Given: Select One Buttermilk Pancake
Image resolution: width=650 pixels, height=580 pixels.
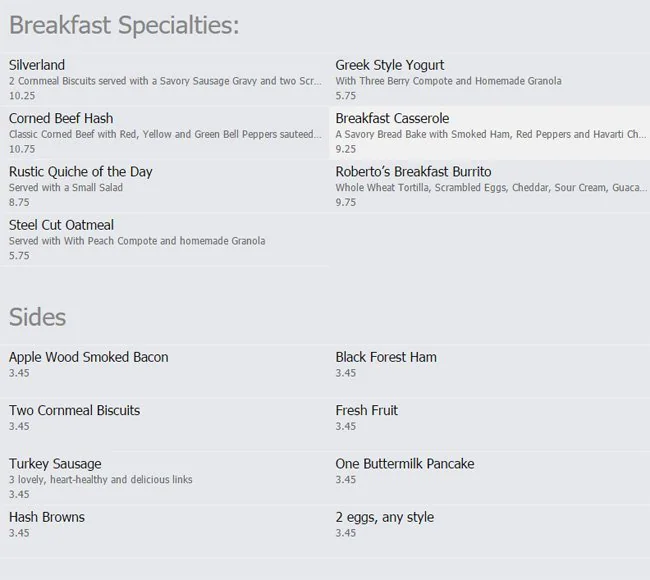Looking at the screenshot, I should tap(405, 464).
